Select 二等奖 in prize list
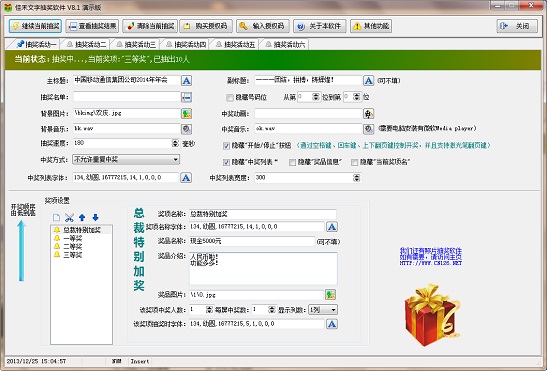This screenshot has width=547, height=371. coord(73,247)
